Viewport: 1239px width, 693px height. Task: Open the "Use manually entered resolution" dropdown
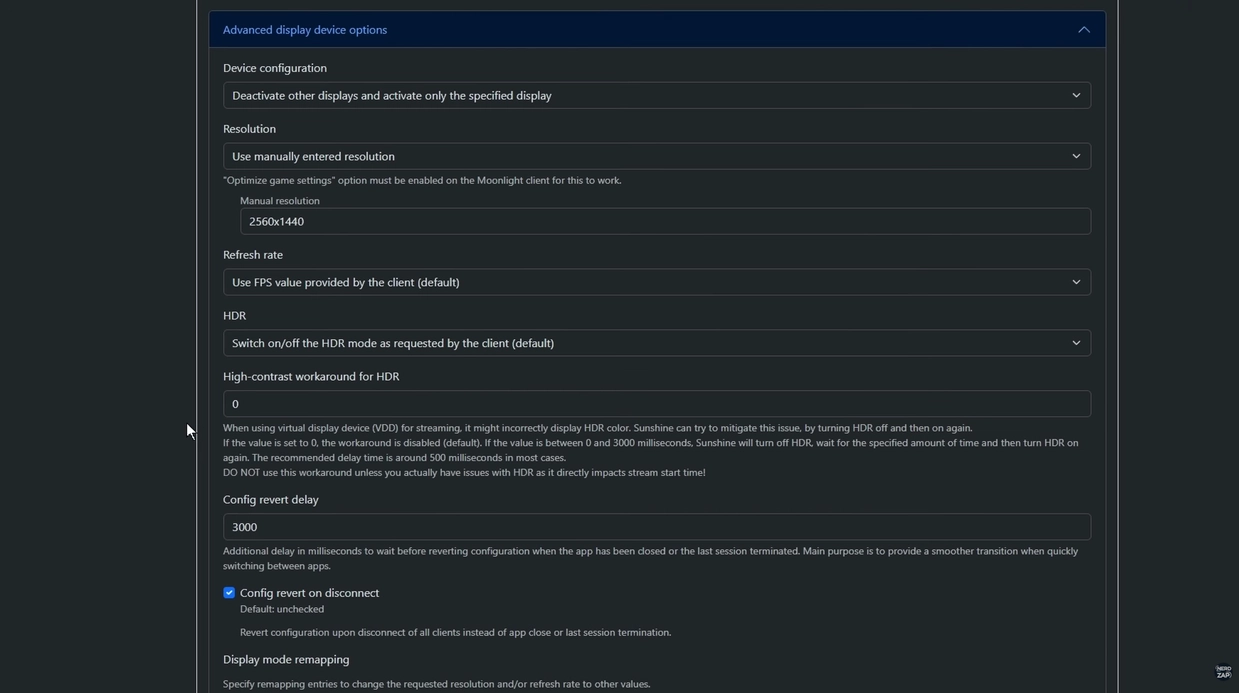click(640, 157)
